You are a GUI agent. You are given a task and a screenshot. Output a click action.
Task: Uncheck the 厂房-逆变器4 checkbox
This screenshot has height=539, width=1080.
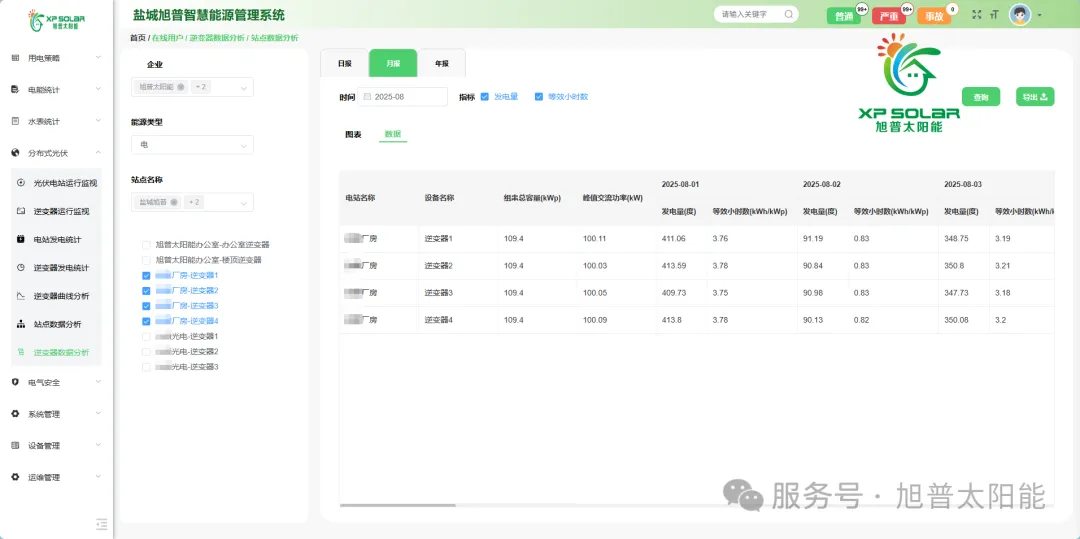(x=146, y=321)
